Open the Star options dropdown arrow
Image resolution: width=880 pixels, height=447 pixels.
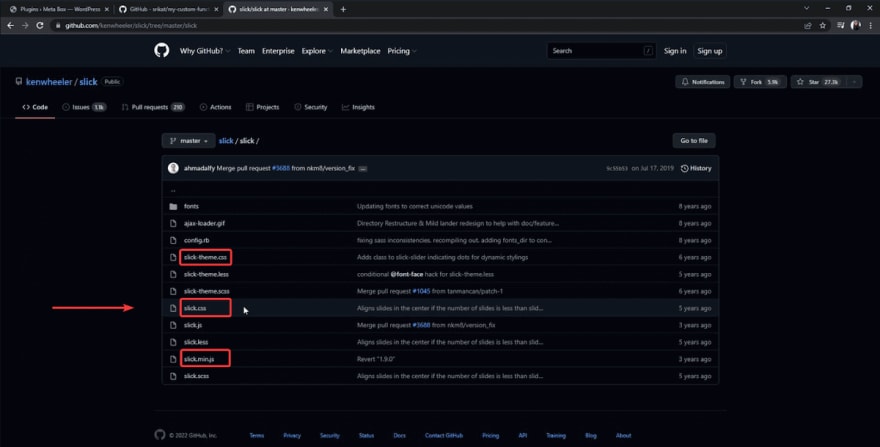coord(854,82)
